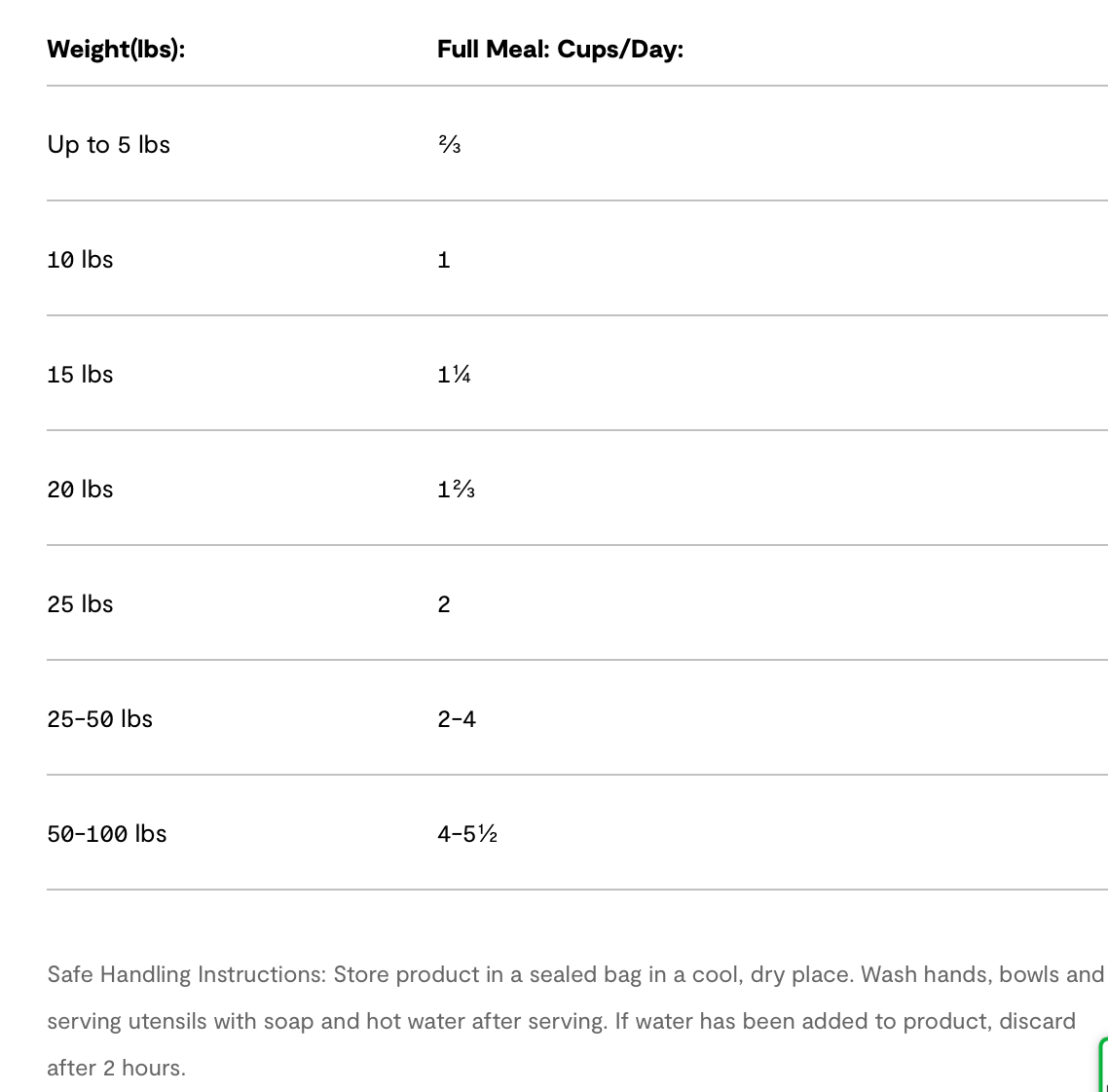Select the "25-50 lbs" weight cell
This screenshot has width=1108, height=1092.
[99, 719]
